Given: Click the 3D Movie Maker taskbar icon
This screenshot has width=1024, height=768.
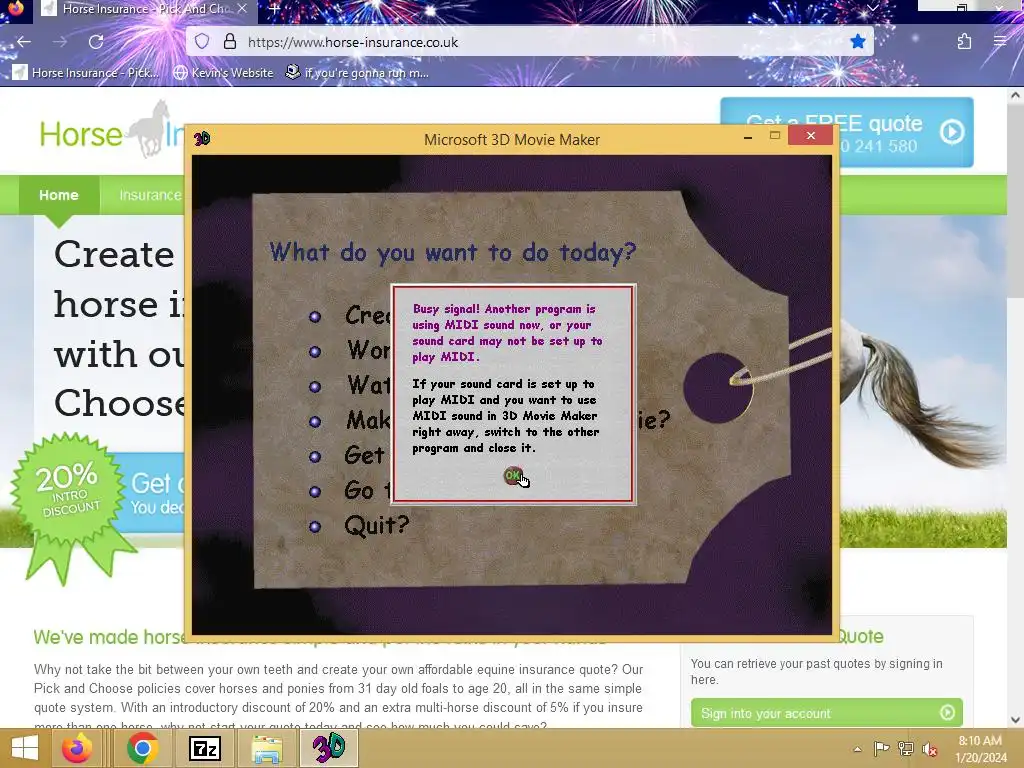Looking at the screenshot, I should 328,748.
